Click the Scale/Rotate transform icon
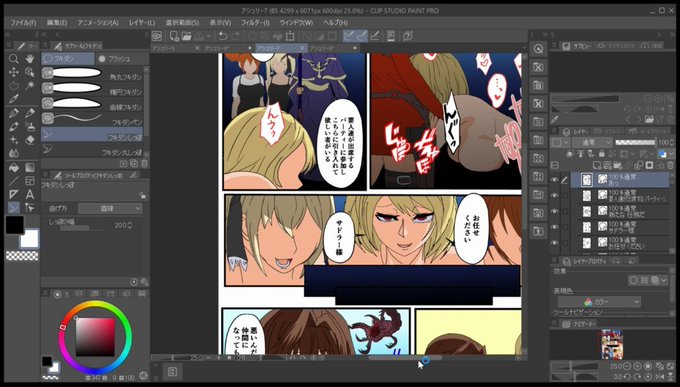The height and width of the screenshot is (387, 680). point(290,36)
